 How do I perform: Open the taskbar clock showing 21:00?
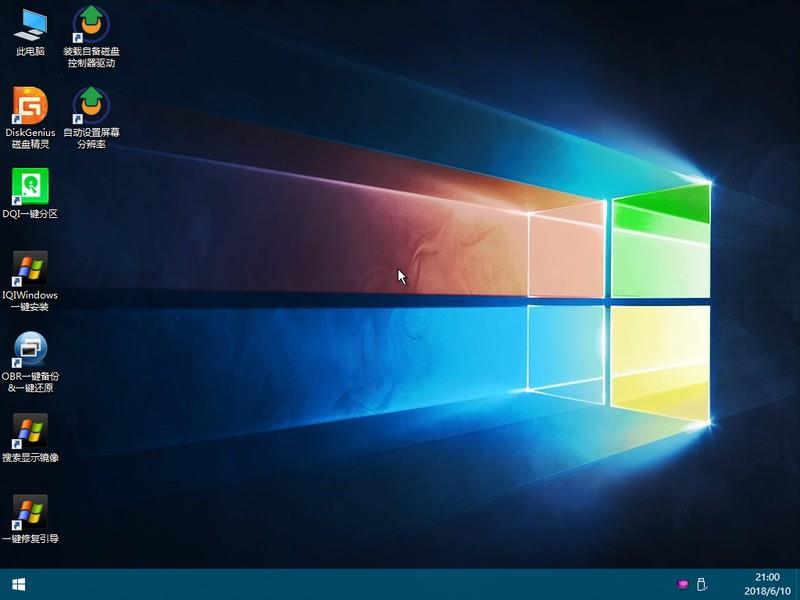(766, 577)
